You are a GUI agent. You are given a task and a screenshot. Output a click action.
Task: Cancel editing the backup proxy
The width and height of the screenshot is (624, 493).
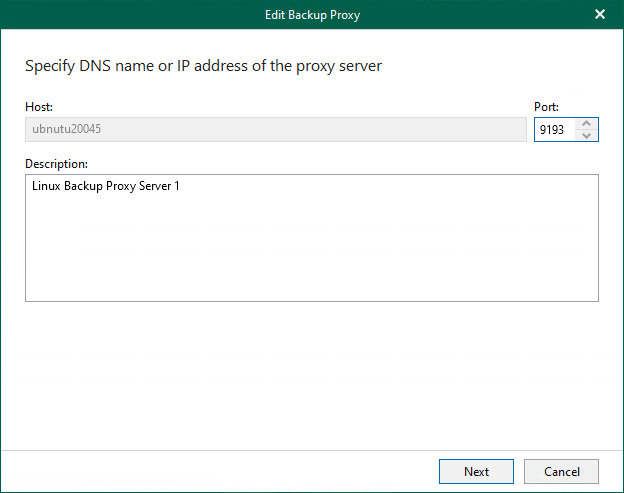point(561,471)
